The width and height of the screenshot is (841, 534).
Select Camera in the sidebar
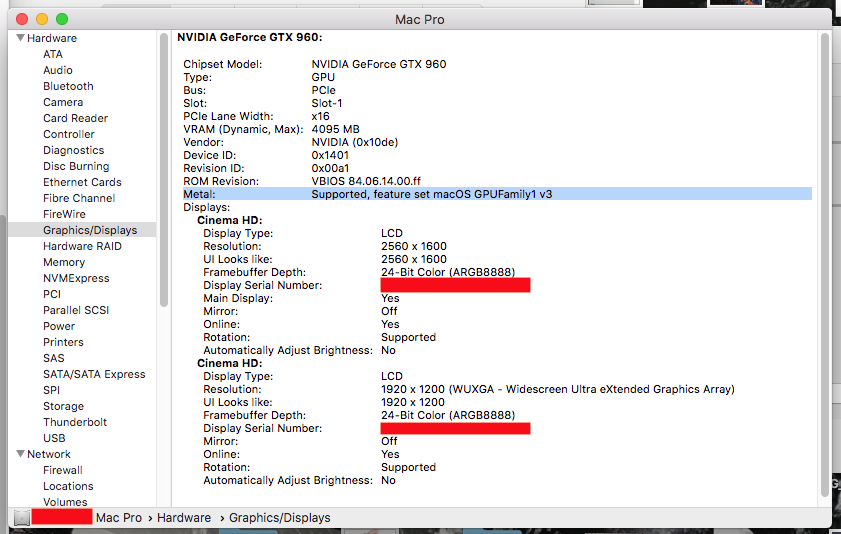[x=63, y=102]
